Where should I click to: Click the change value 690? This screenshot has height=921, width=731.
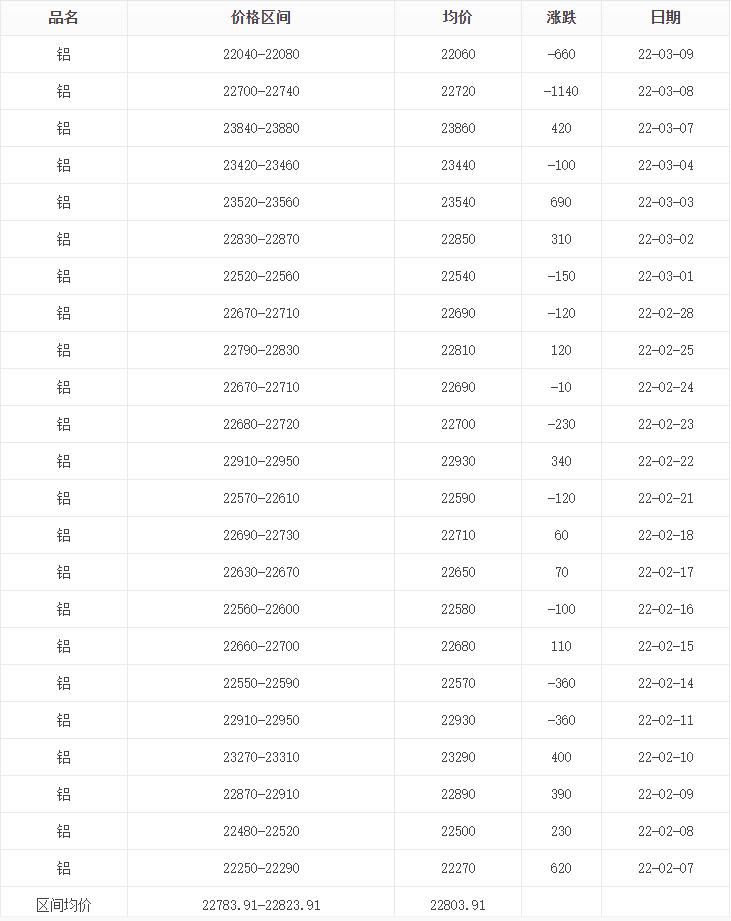click(561, 203)
